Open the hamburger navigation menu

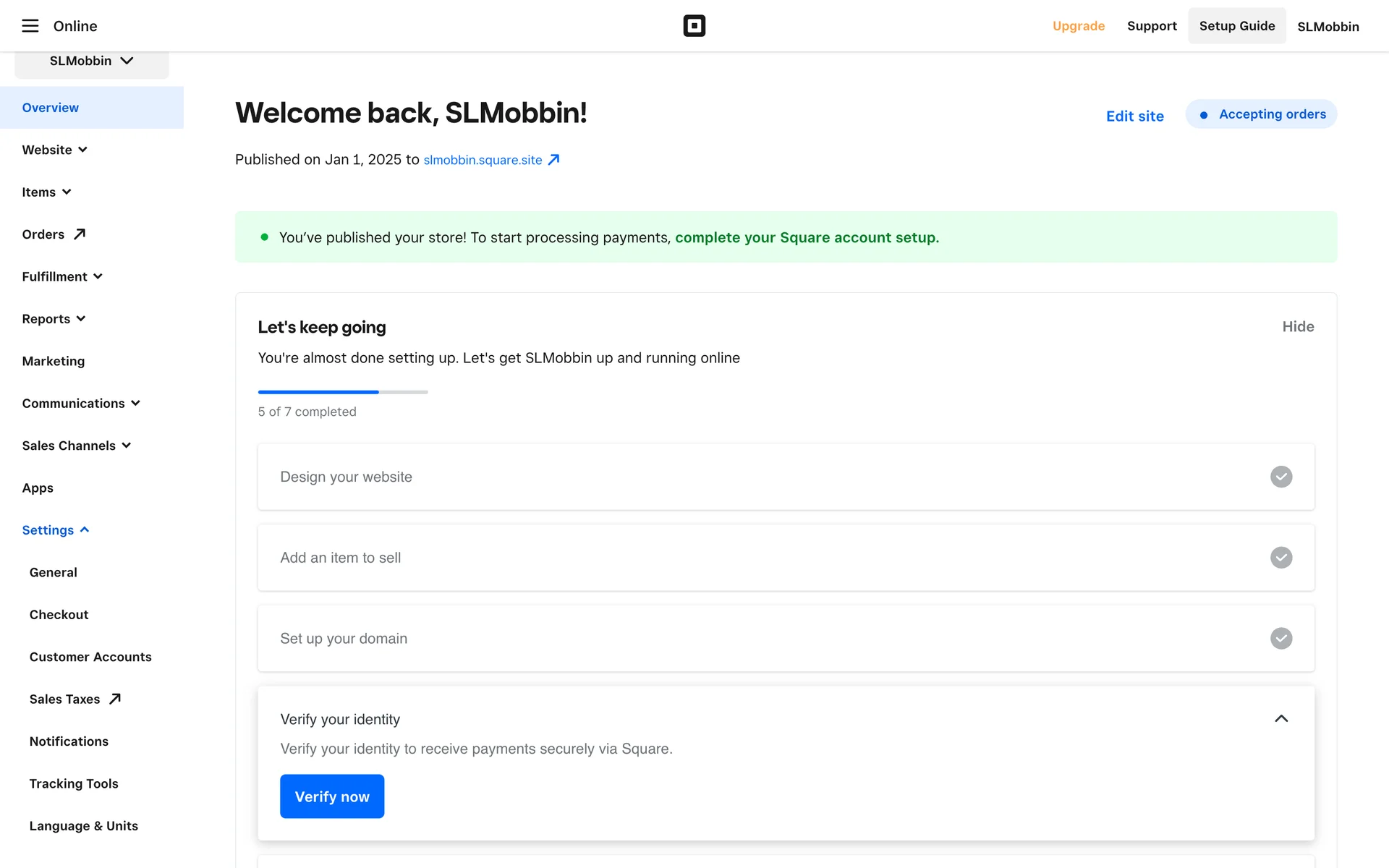click(x=30, y=26)
